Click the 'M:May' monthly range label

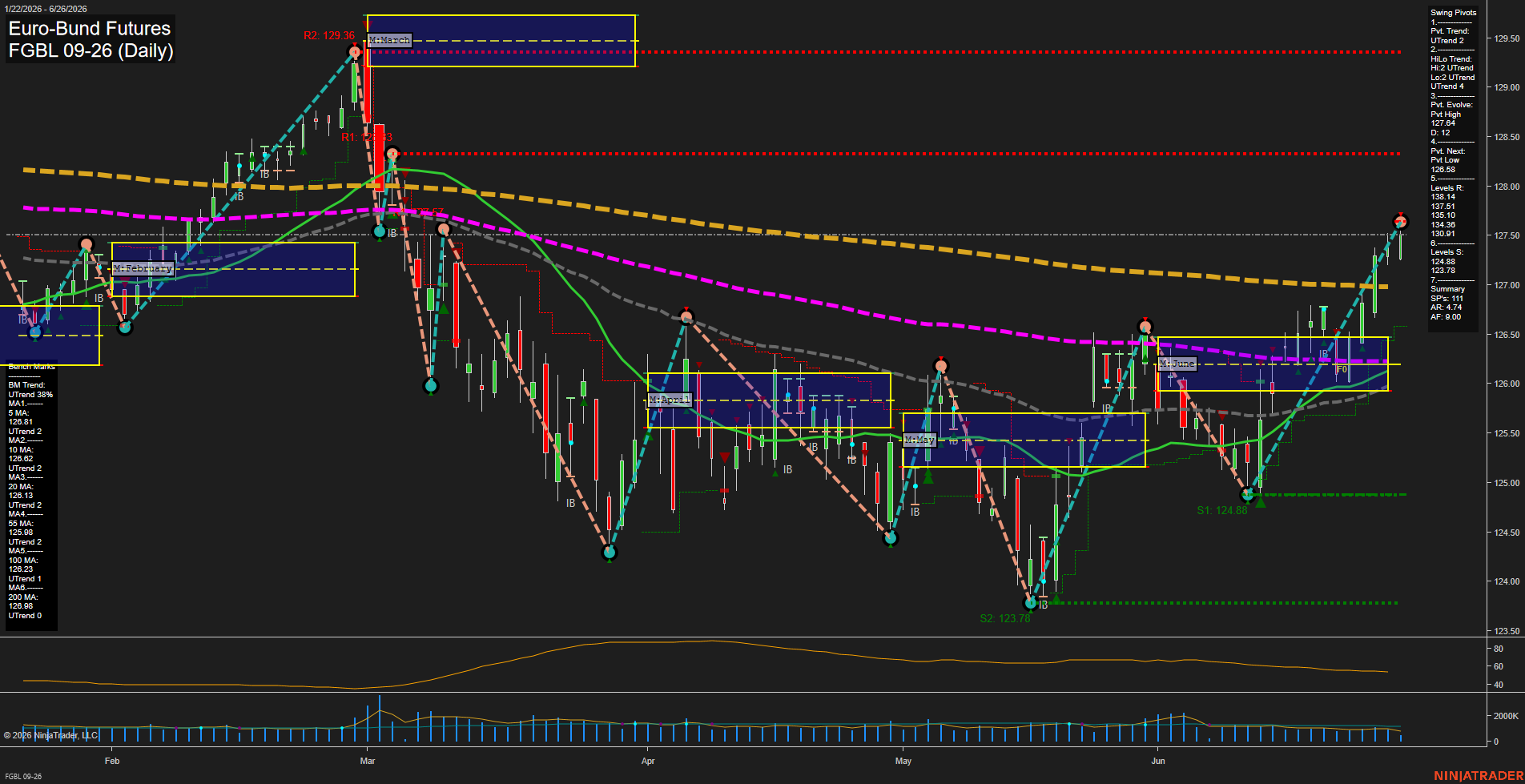tap(919, 440)
